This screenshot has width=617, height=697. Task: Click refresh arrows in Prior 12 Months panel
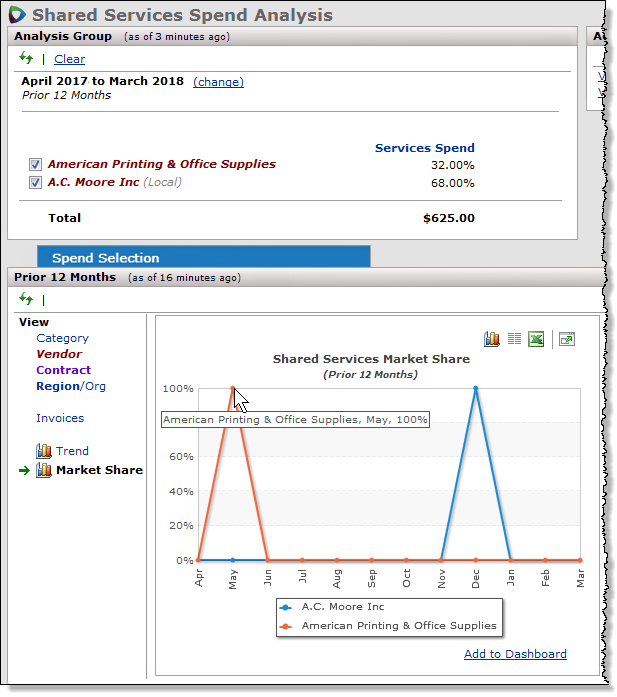click(x=26, y=299)
